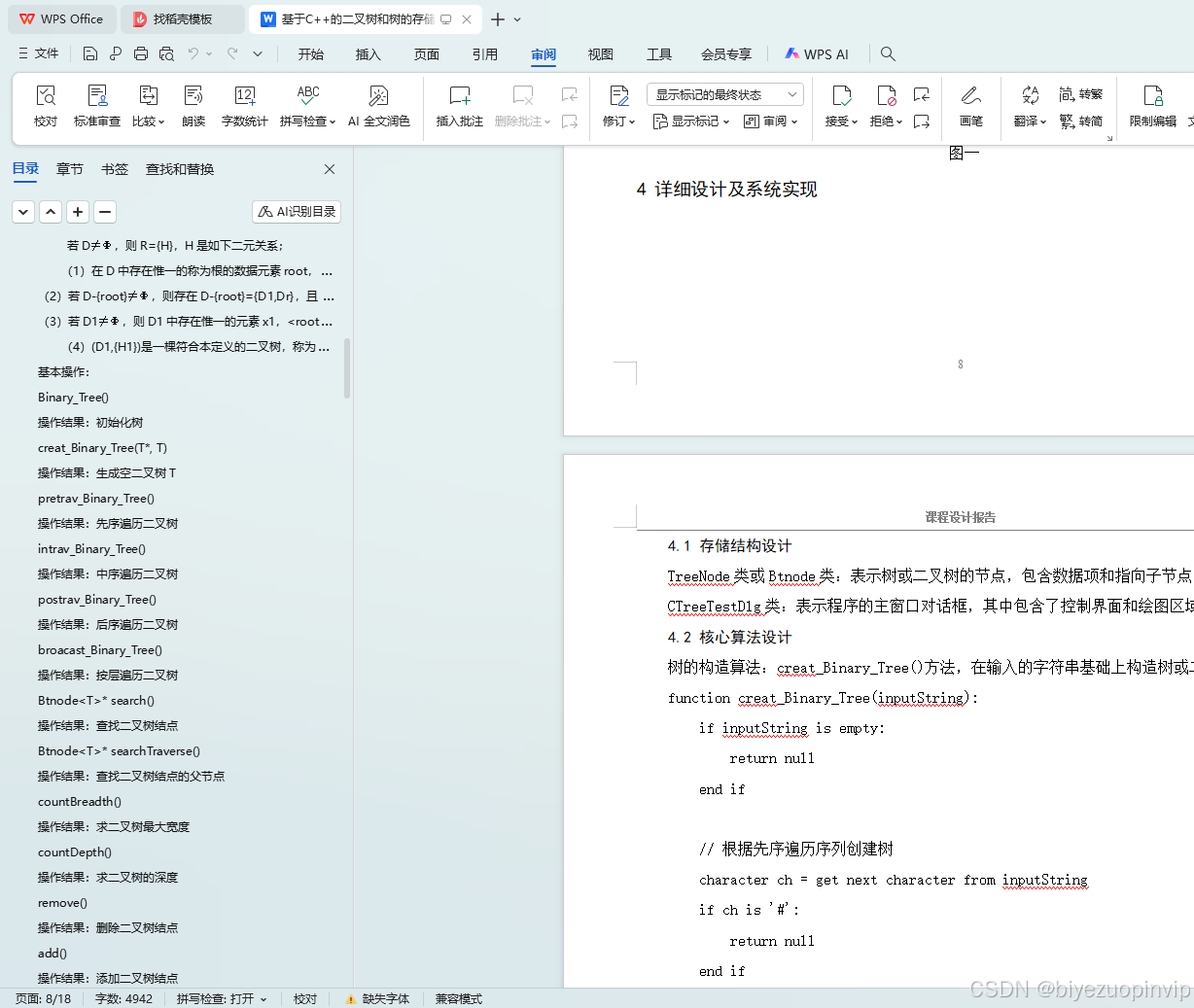Click the plus button in outline pane
Image resolution: width=1194 pixels, height=1008 pixels.
point(78,211)
